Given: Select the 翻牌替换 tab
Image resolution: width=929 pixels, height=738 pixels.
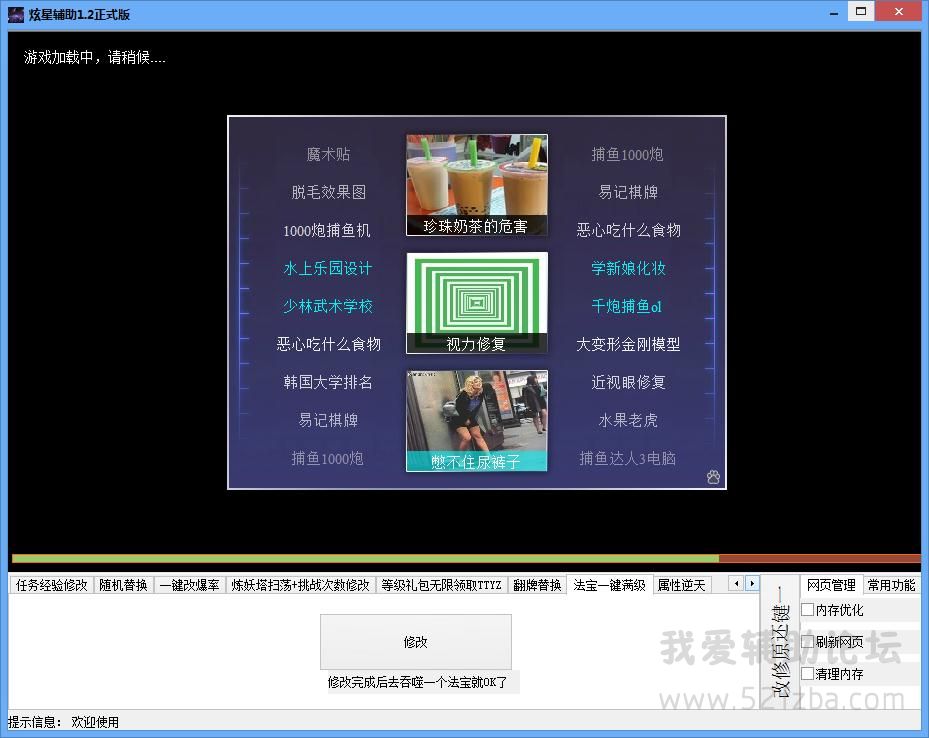Looking at the screenshot, I should click(537, 585).
